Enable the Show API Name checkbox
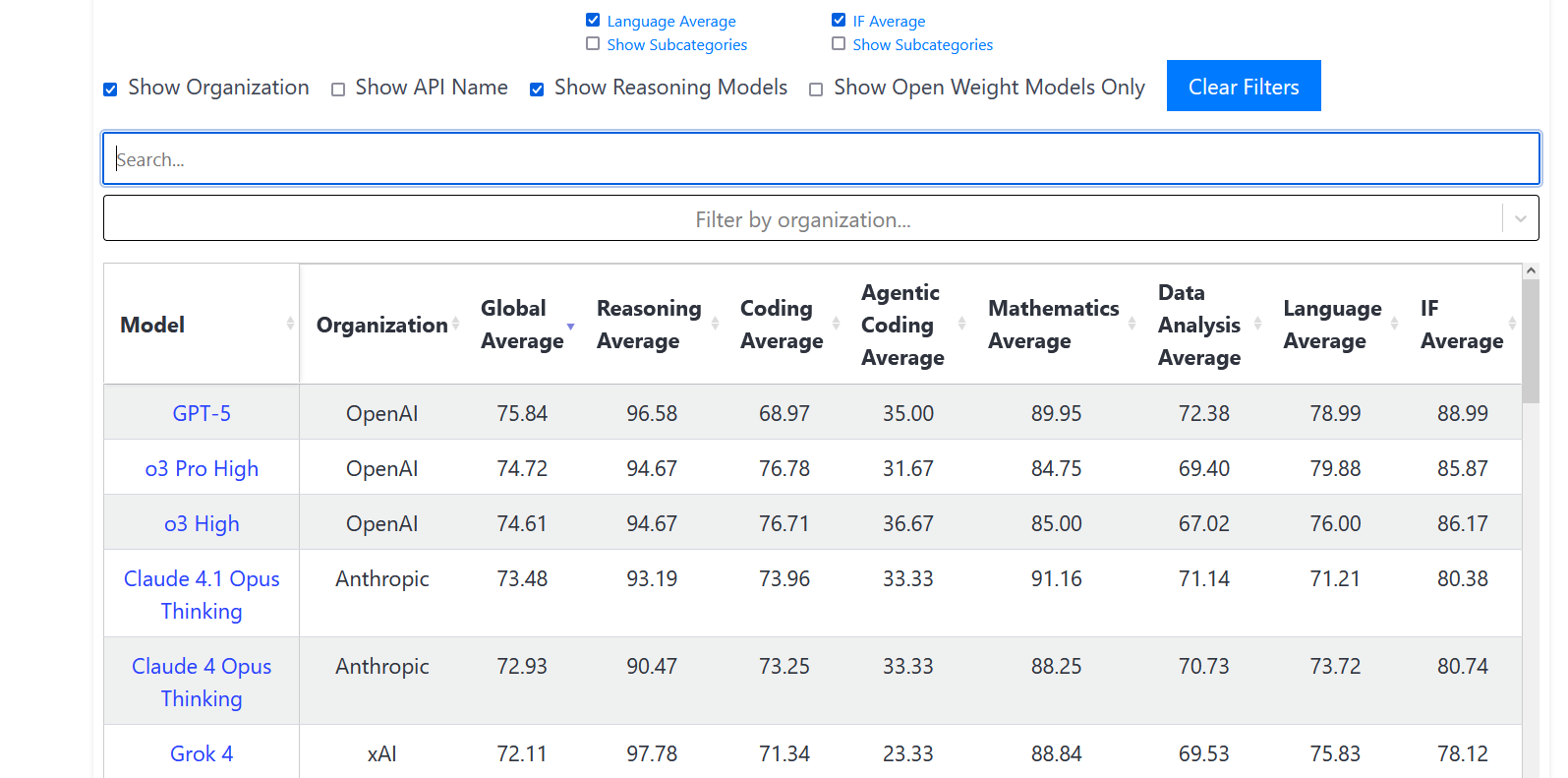The image size is (1568, 778). (x=338, y=90)
